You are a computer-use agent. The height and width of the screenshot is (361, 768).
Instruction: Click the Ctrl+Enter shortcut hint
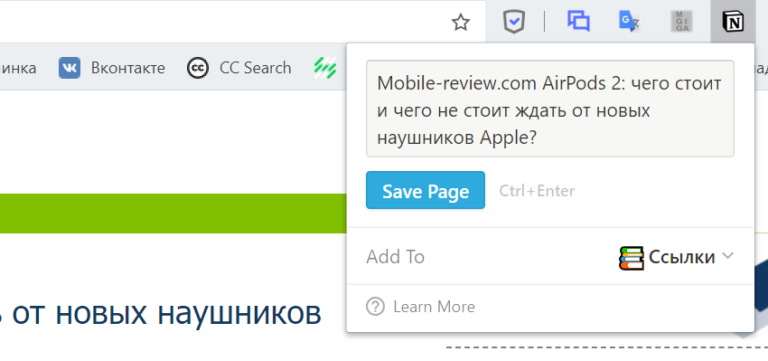[x=537, y=191]
